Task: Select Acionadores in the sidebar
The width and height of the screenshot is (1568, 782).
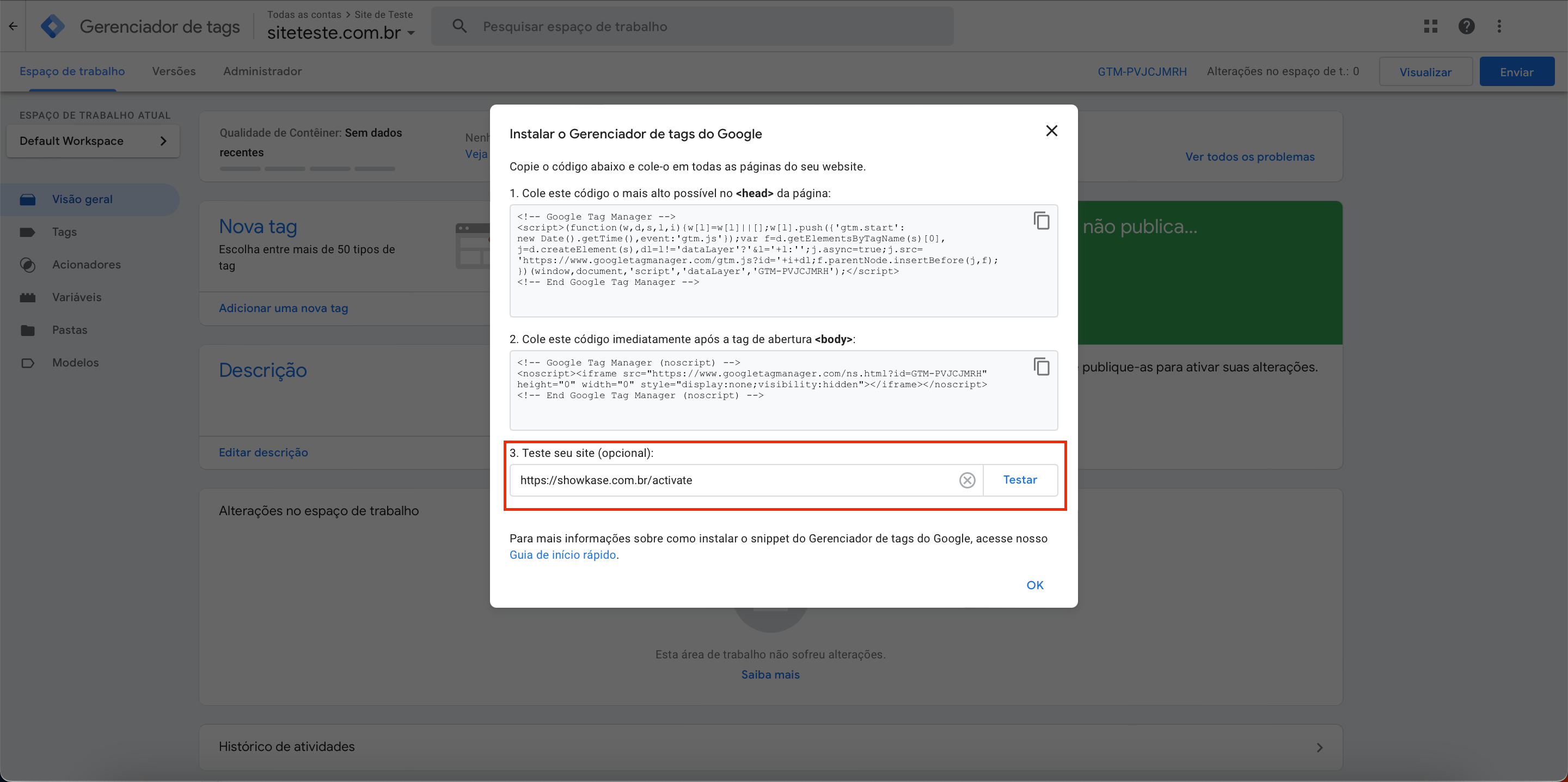Action: coord(87,264)
